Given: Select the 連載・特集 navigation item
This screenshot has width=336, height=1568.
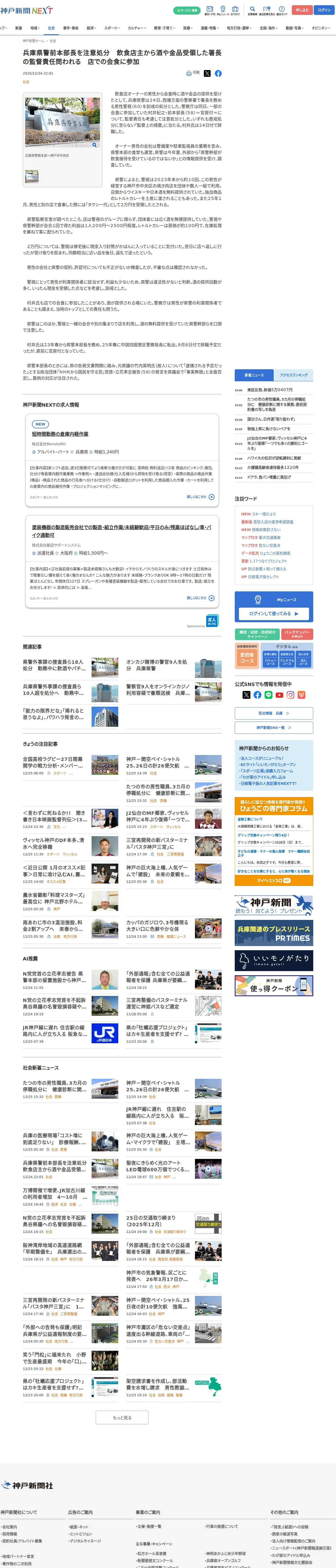Looking at the screenshot, I should point(209,28).
